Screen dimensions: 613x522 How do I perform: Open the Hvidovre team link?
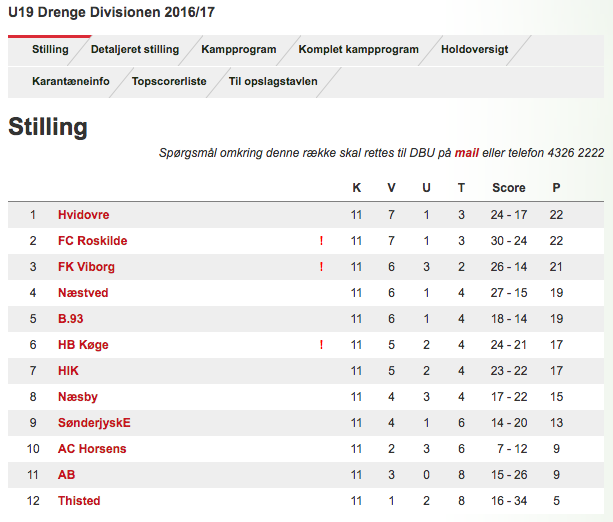tap(84, 215)
